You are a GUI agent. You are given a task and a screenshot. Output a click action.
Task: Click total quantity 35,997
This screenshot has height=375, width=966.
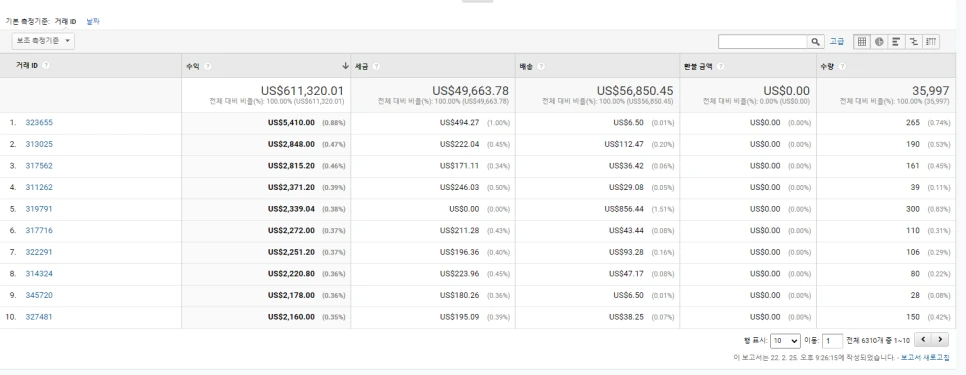pyautogui.click(x=930, y=91)
